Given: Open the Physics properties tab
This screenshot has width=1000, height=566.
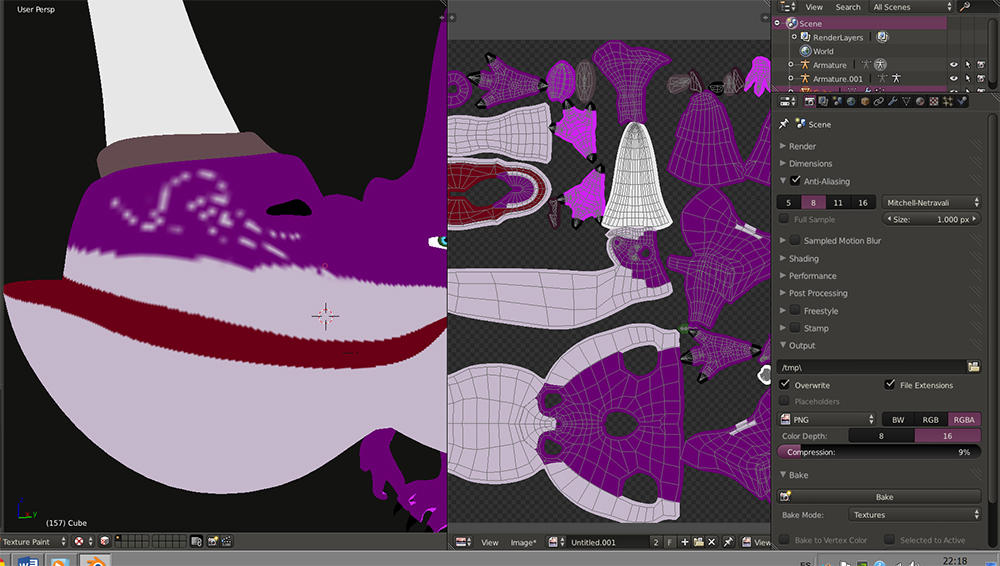Looking at the screenshot, I should click(962, 101).
